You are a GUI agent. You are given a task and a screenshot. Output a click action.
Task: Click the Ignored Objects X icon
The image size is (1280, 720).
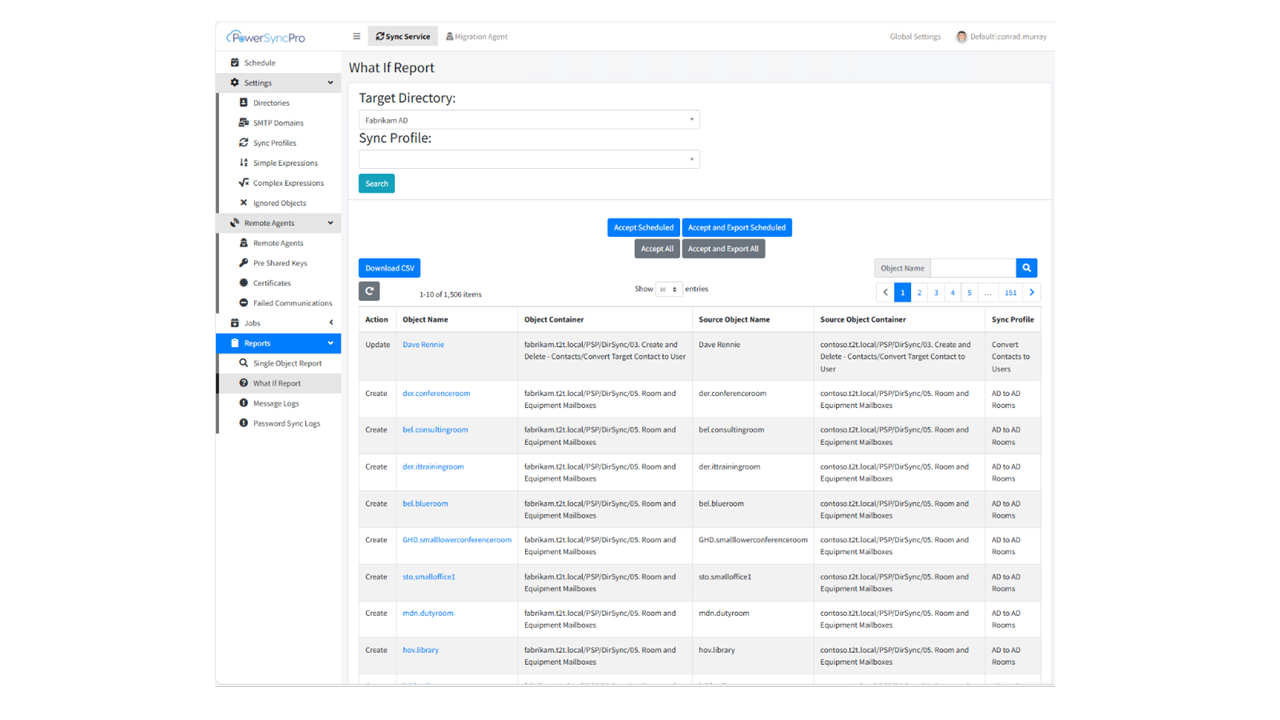(243, 203)
